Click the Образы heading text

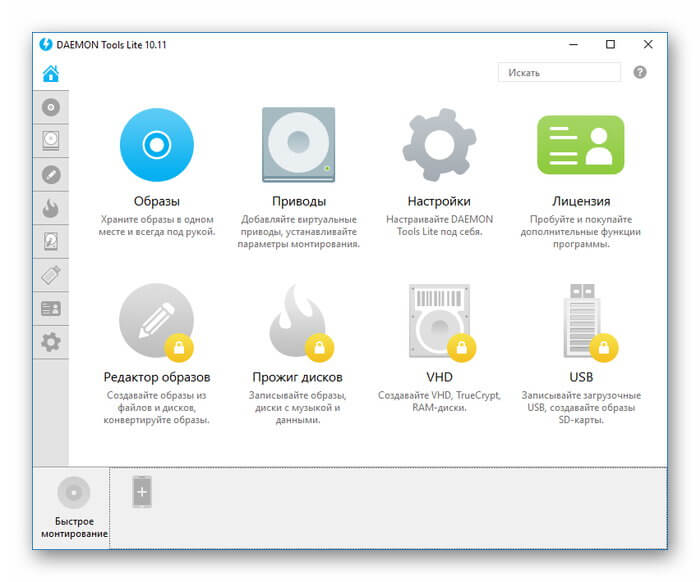pyautogui.click(x=157, y=201)
